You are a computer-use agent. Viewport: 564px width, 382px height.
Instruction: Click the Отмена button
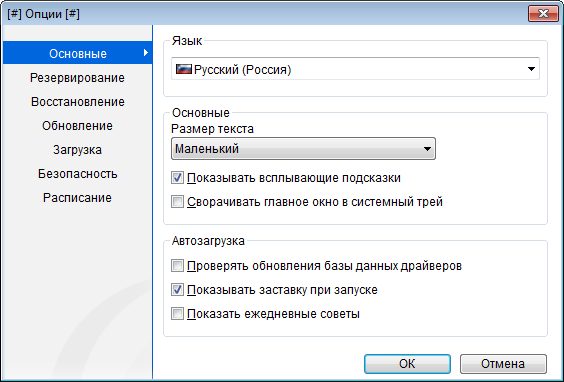tap(503, 364)
